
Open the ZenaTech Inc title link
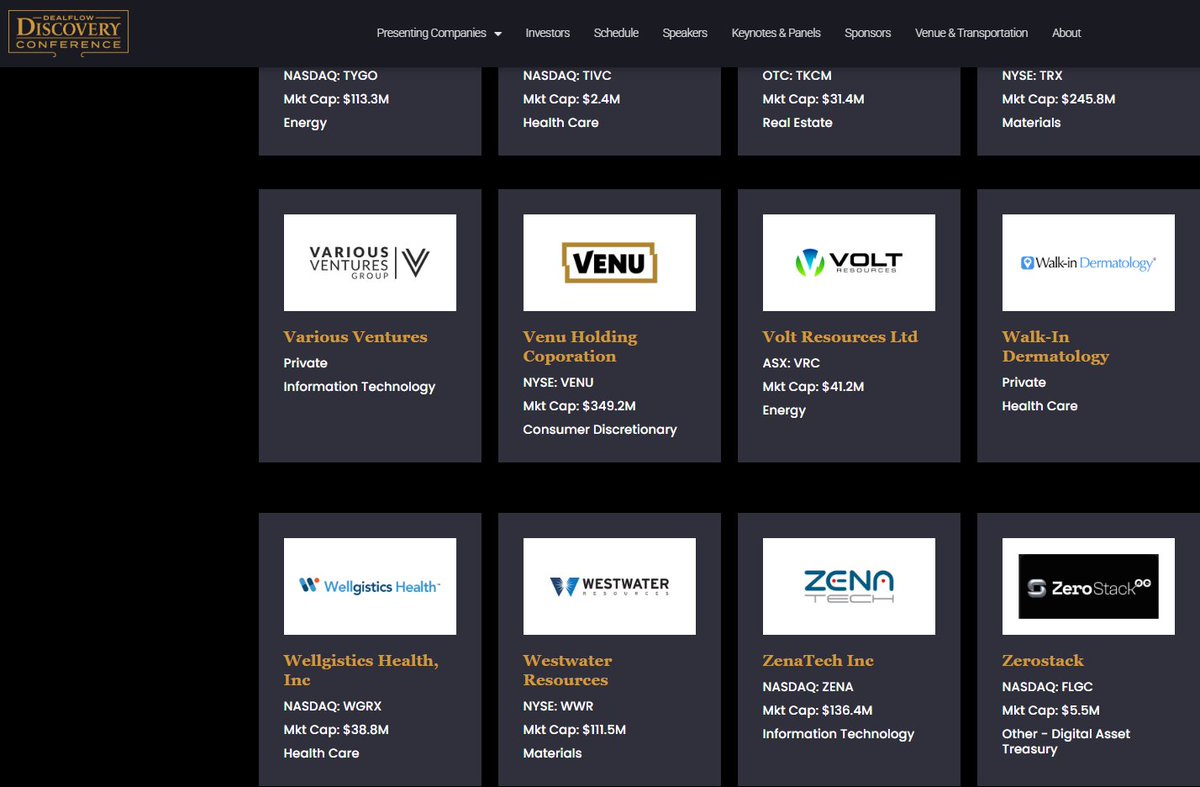(818, 661)
